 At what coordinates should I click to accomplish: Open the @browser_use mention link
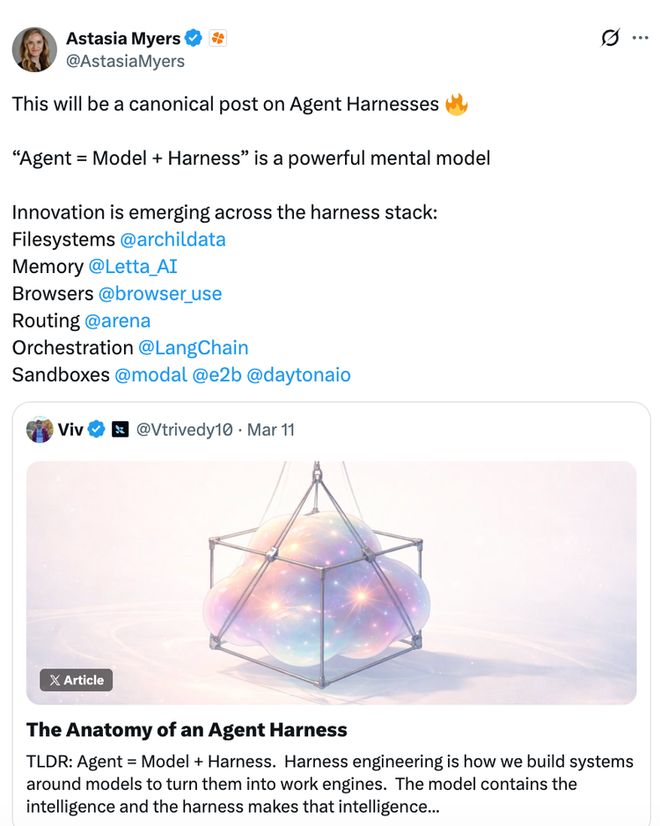(x=160, y=294)
